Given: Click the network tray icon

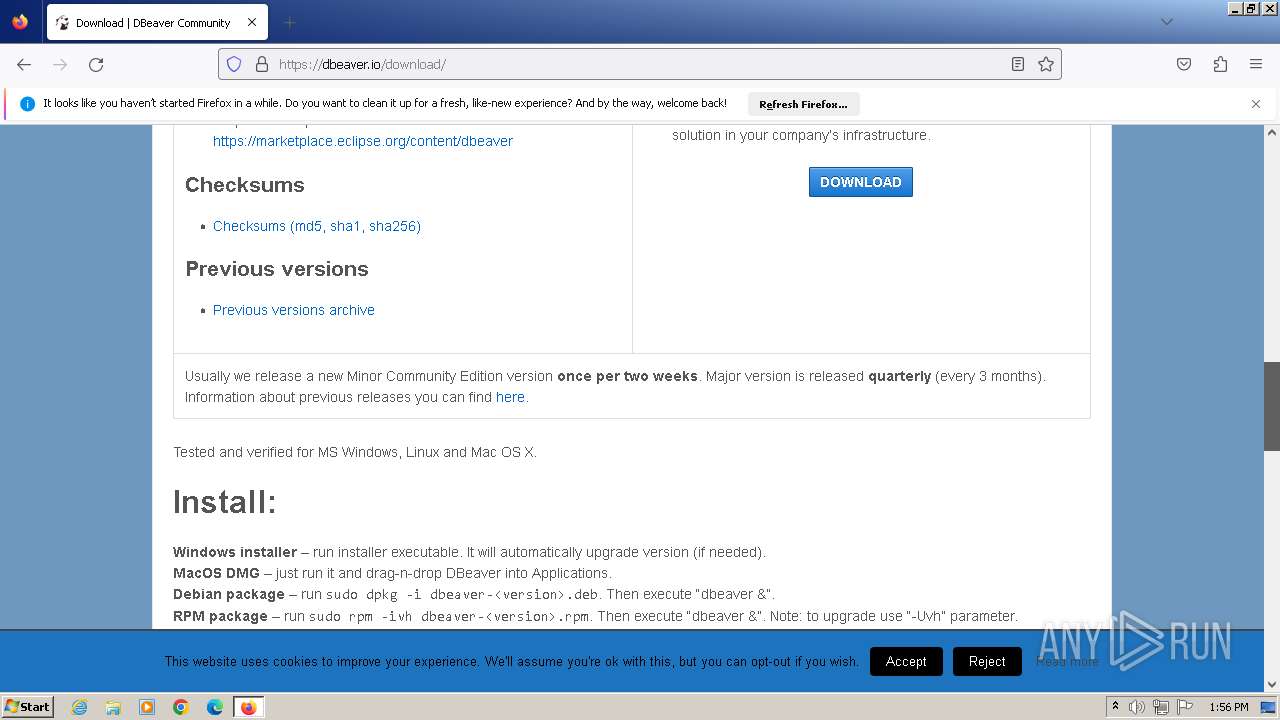Looking at the screenshot, I should tap(1160, 707).
